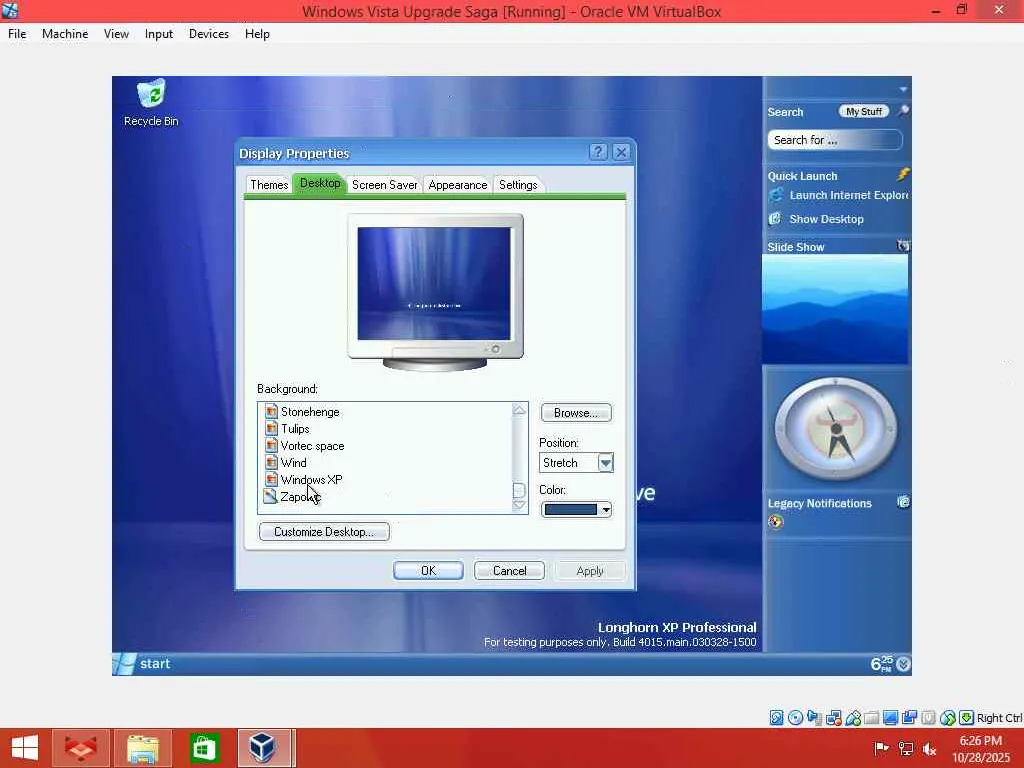Open File Explorer from host taskbar

(142, 748)
